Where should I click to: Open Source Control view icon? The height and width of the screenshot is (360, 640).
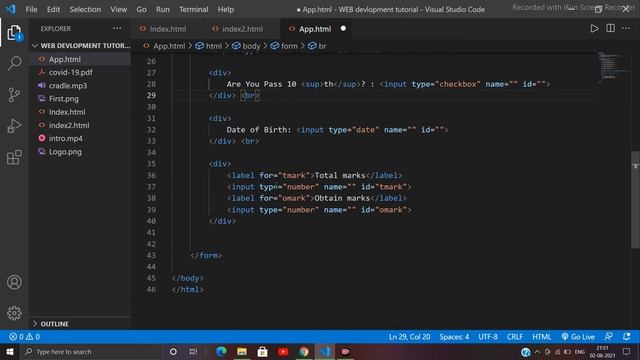click(14, 95)
